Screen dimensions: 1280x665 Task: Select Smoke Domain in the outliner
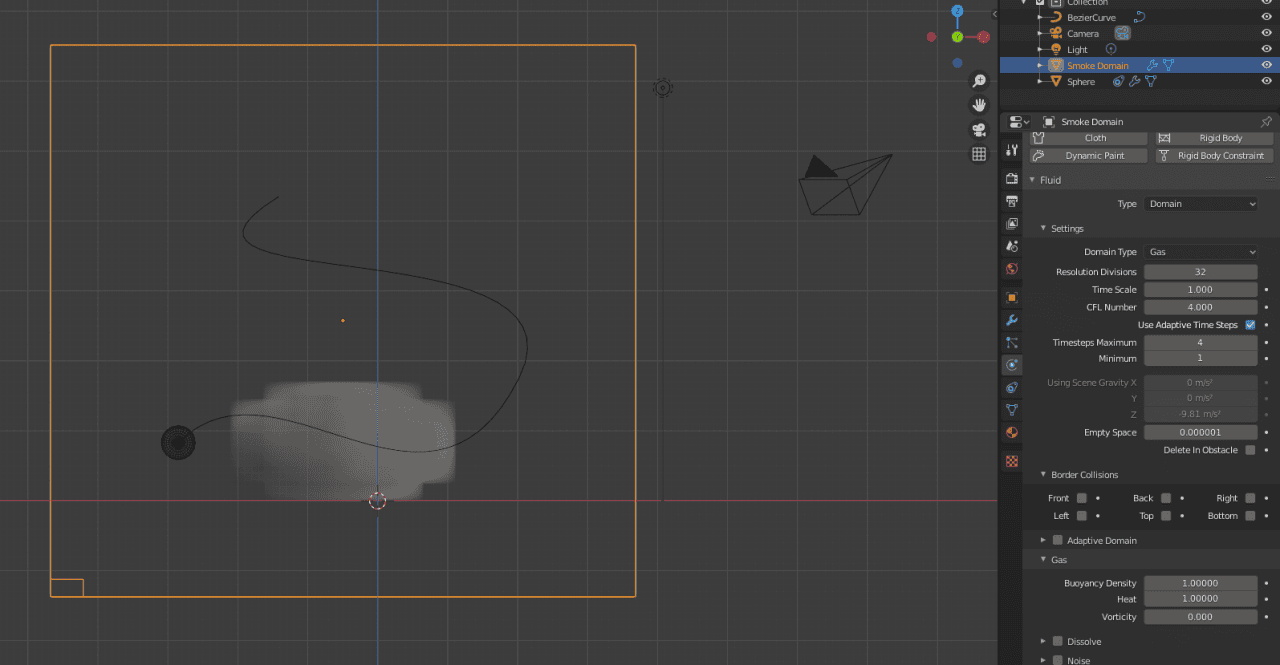(x=1097, y=64)
